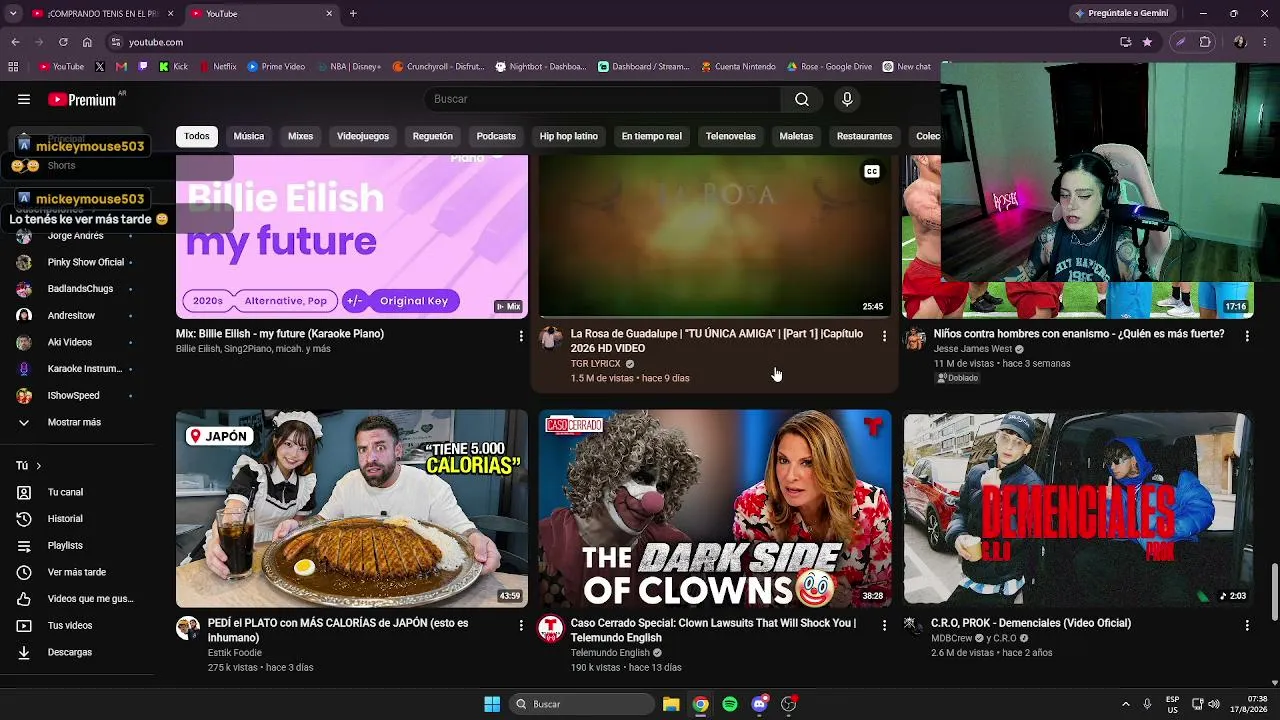Open options menu for Caso Cerrado video
This screenshot has width=1280, height=720.
tap(884, 625)
